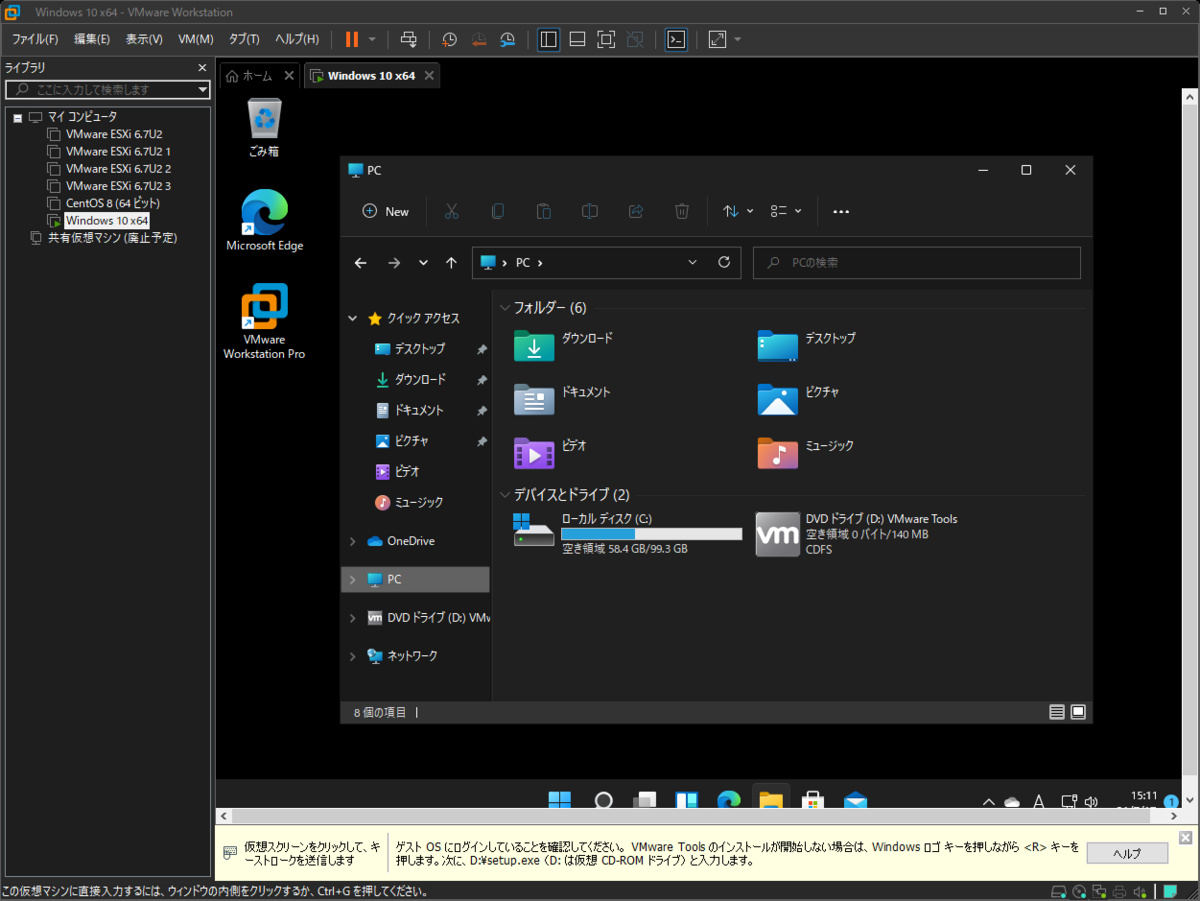
Task: Click the PCの検索 search box
Action: (917, 263)
